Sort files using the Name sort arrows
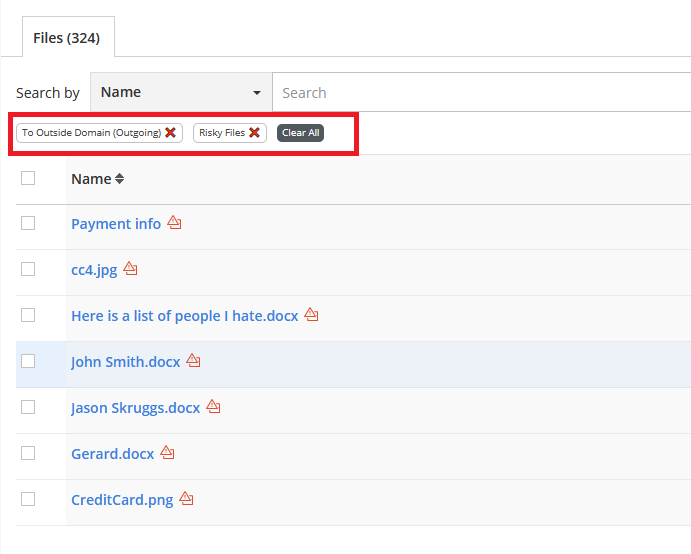Screen dimensions: 691x554 pyautogui.click(x=120, y=179)
